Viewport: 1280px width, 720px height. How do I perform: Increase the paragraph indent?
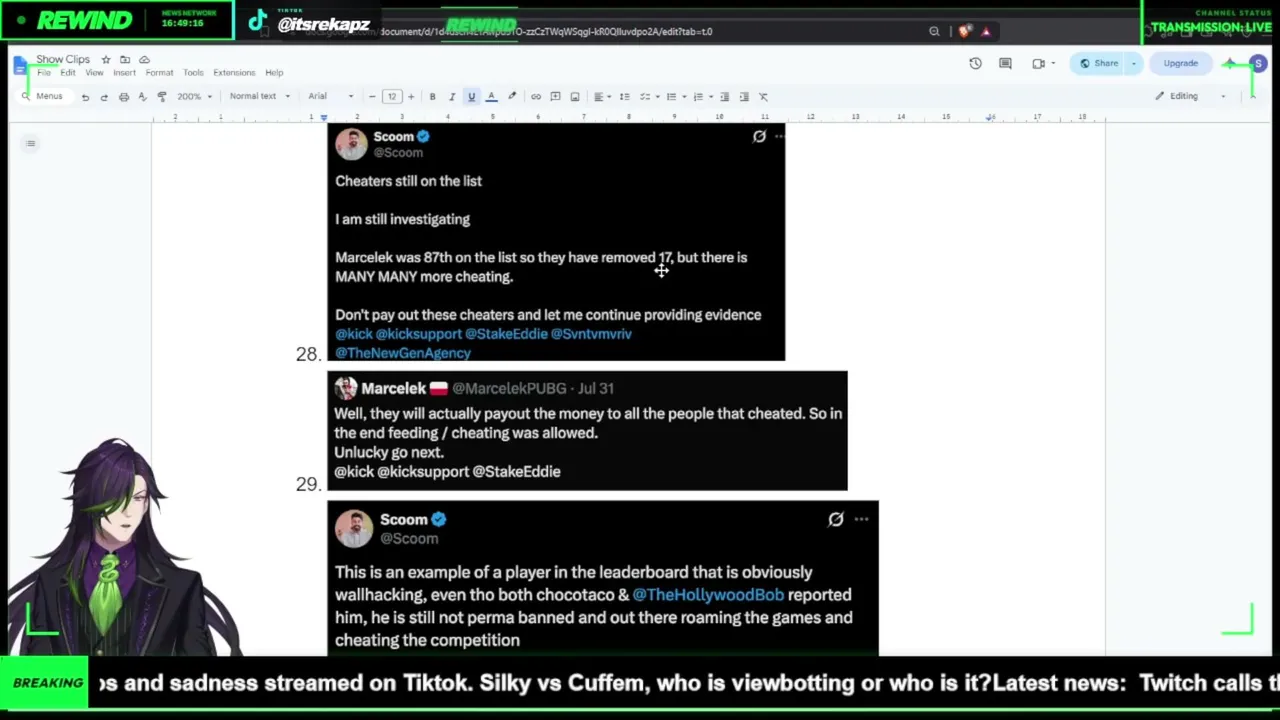744,97
